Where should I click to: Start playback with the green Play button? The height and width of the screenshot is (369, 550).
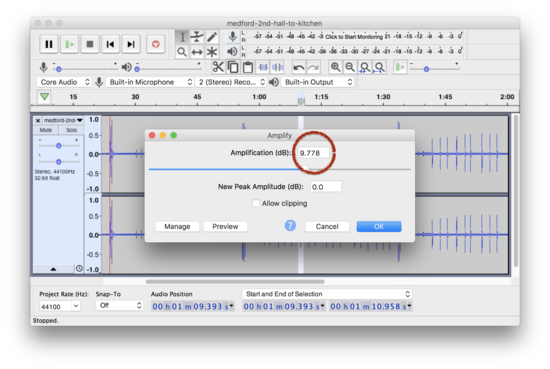tap(69, 44)
